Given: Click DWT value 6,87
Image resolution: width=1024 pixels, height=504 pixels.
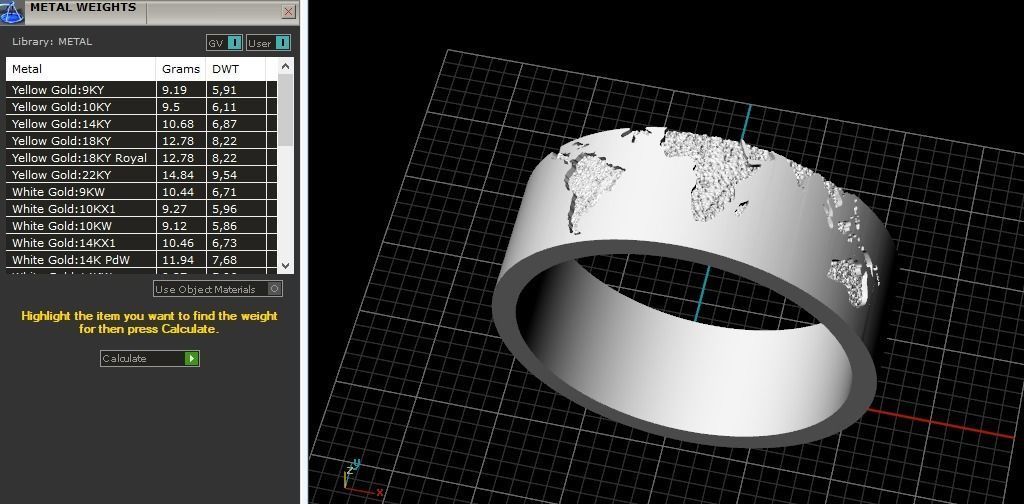Looking at the screenshot, I should [x=224, y=124].
